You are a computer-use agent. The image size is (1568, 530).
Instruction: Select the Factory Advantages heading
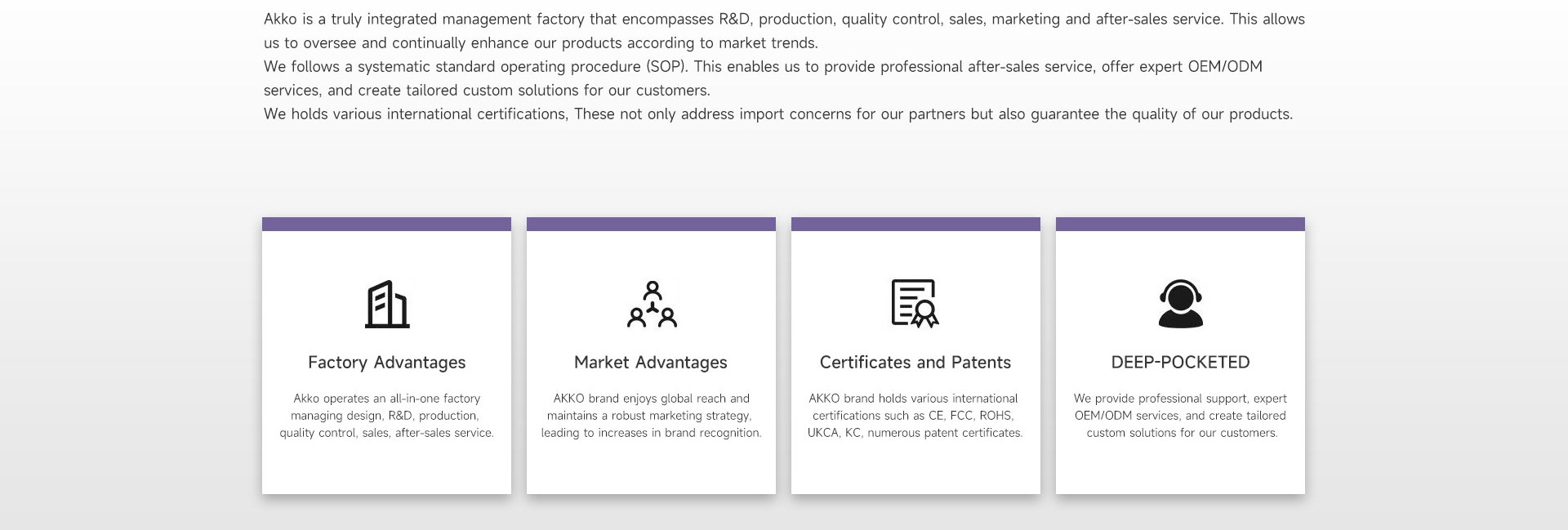coord(386,363)
